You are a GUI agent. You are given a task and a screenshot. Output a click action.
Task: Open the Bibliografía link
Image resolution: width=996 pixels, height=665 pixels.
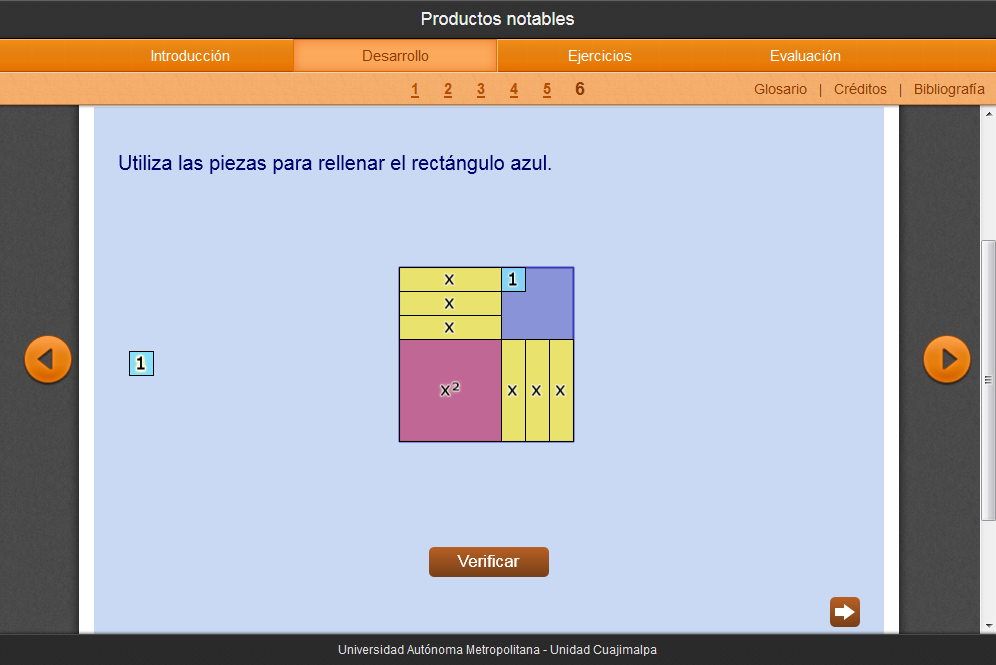(949, 89)
